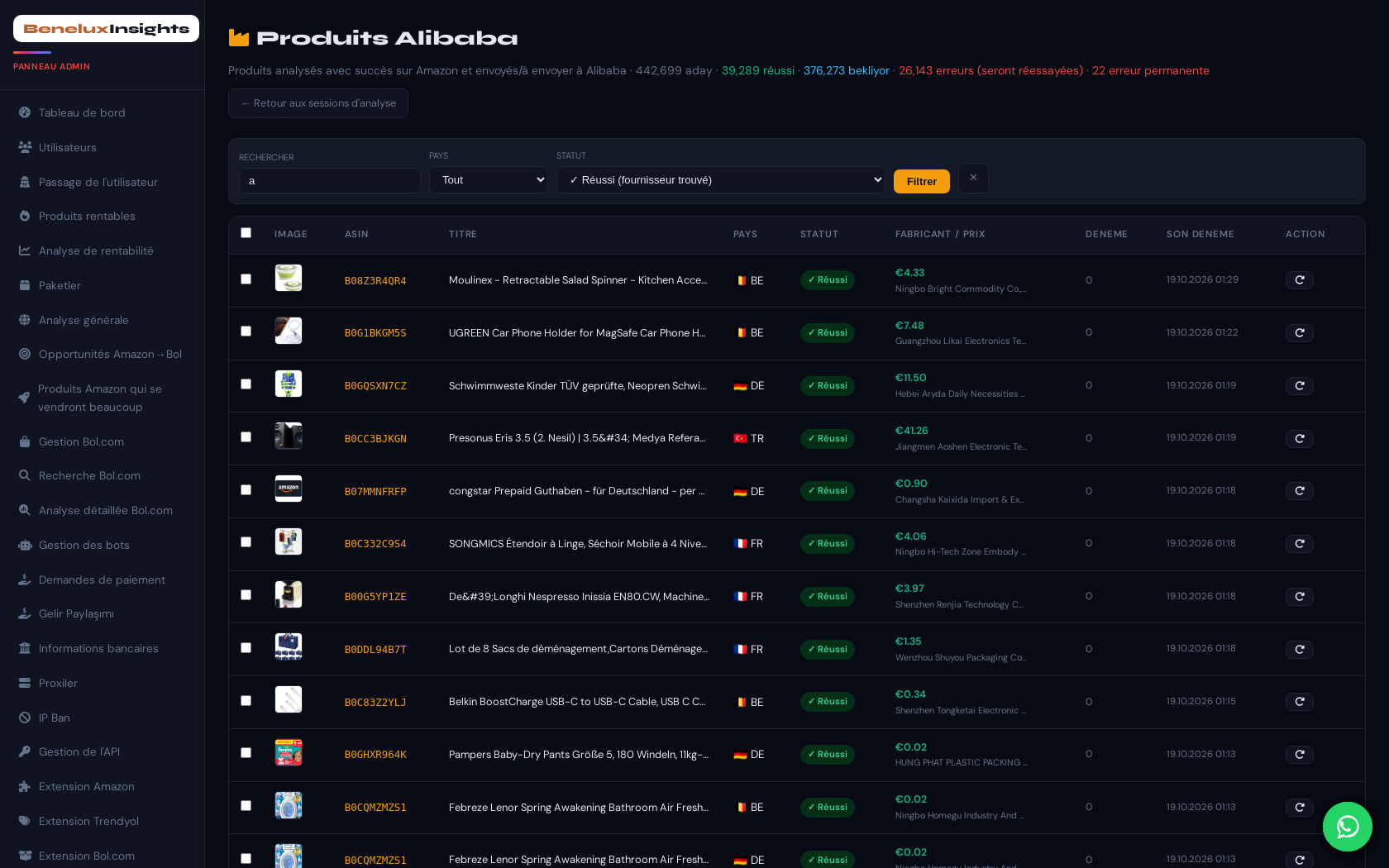Open ASIN link B0GQSXN7CZ
Viewport: 1389px width, 868px height.
point(375,386)
